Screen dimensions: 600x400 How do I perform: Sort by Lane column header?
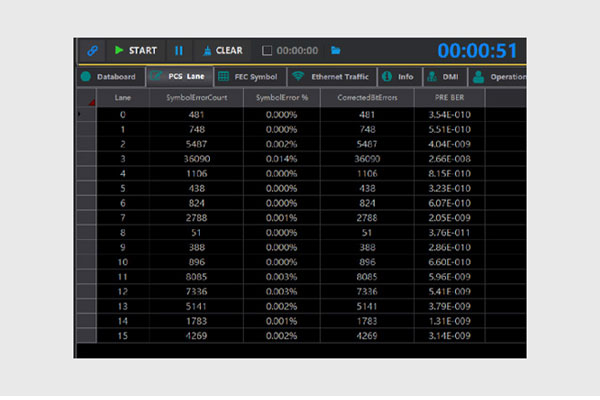click(122, 98)
